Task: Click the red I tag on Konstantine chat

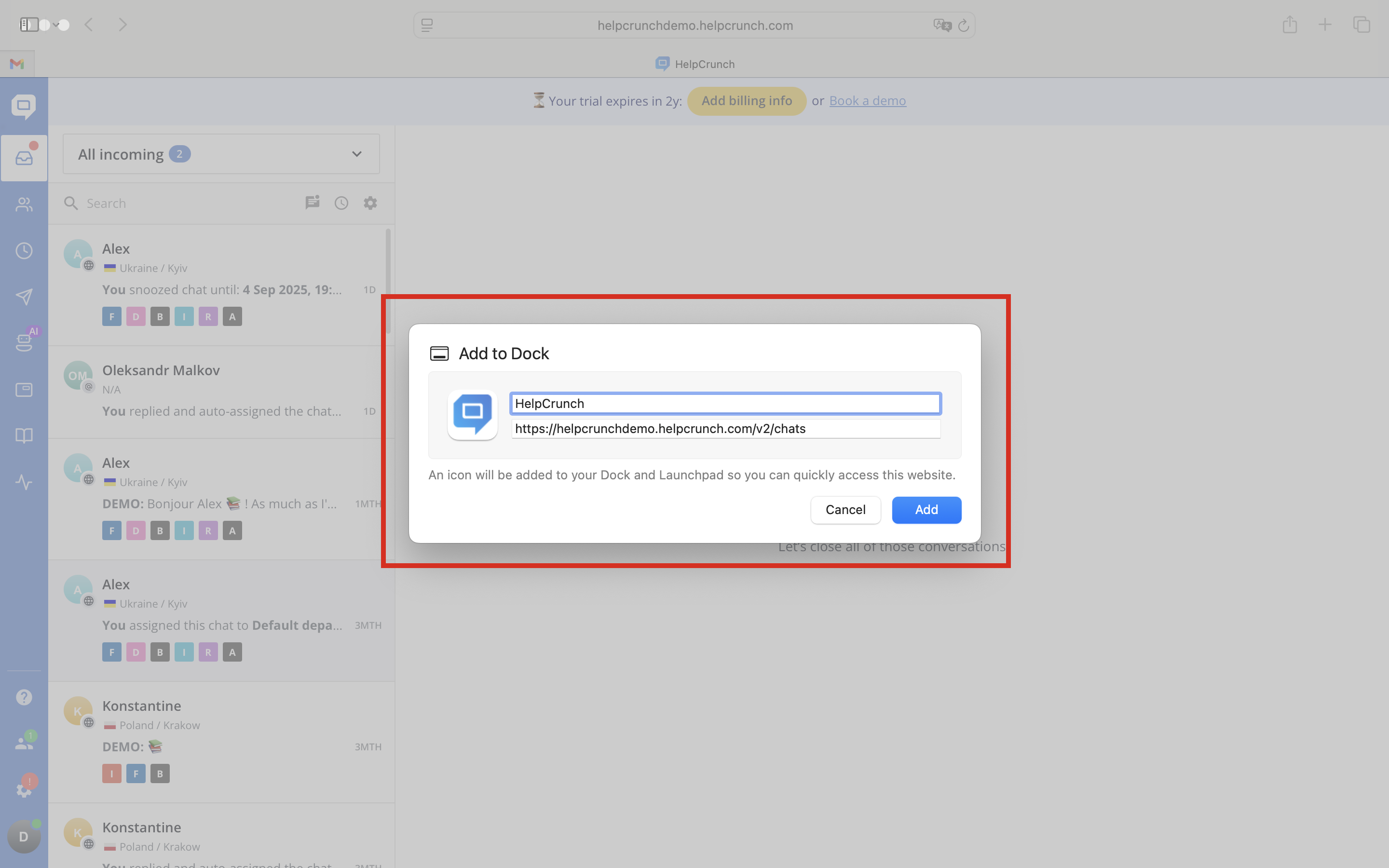Action: click(x=112, y=773)
